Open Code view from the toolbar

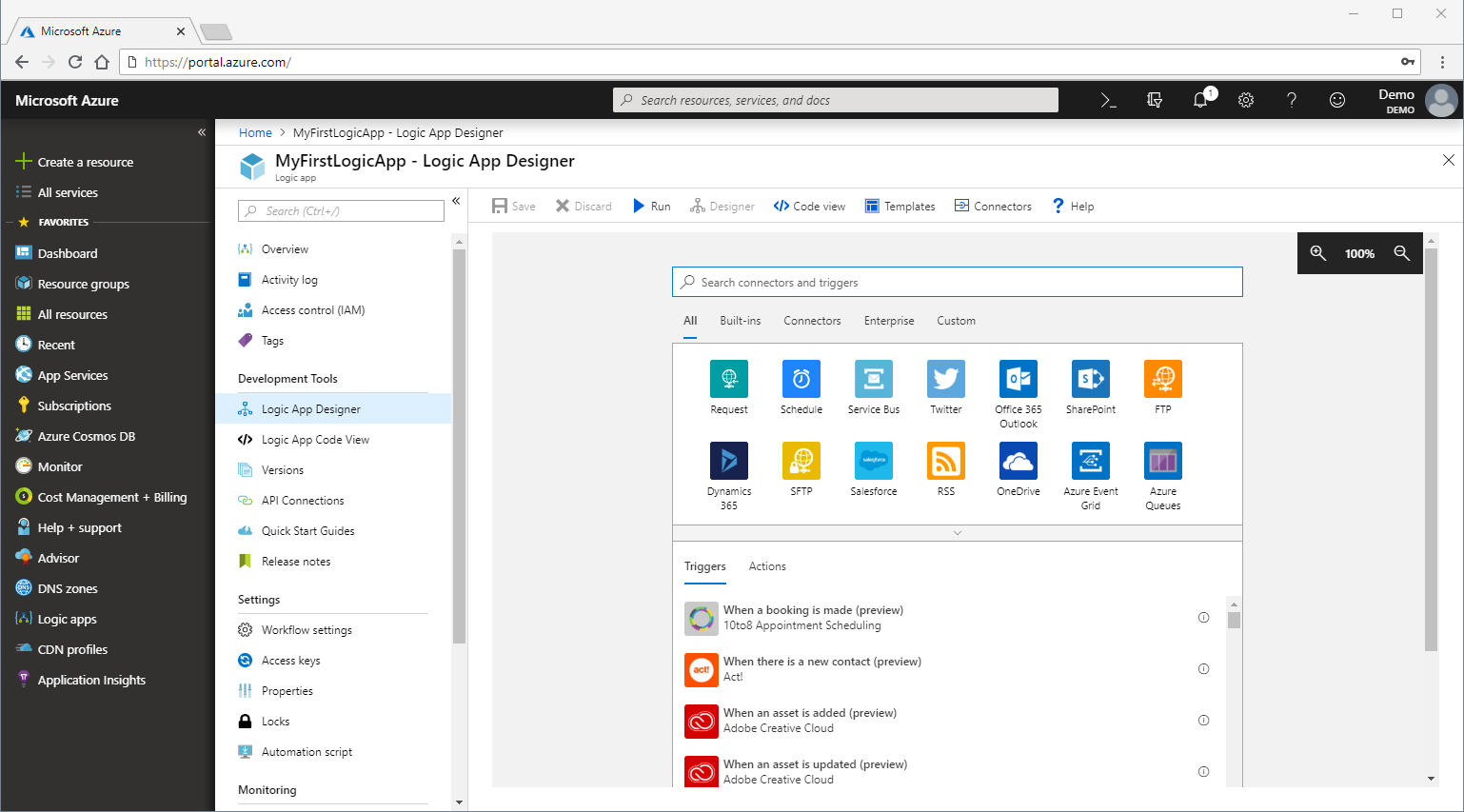tap(809, 207)
